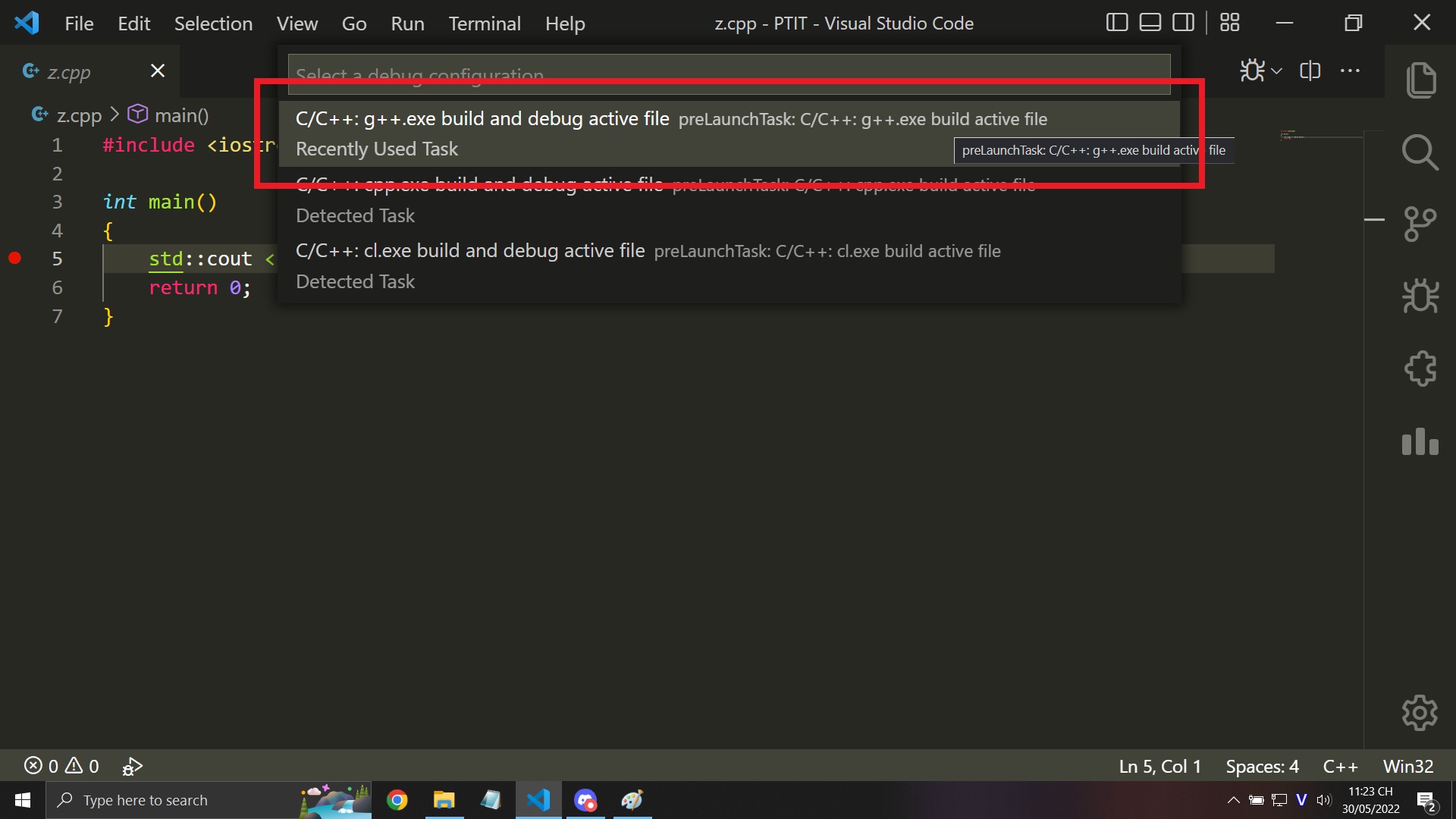Remove the breakpoint dot on line 5
The height and width of the screenshot is (819, 1456).
click(x=14, y=259)
